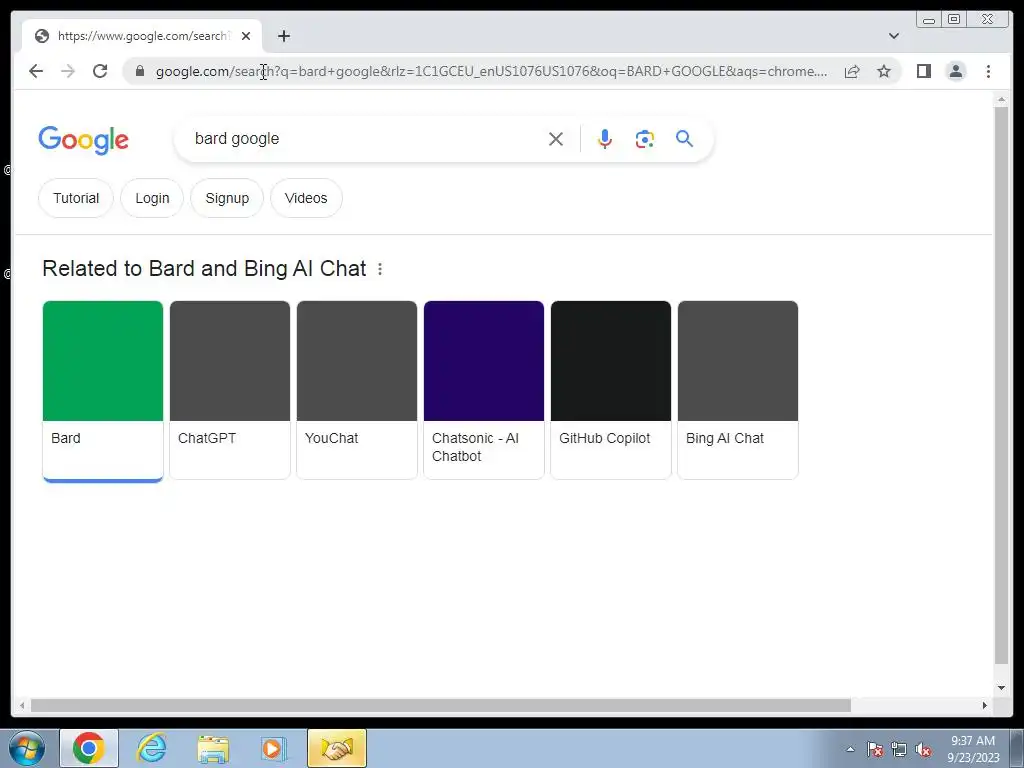Apply the Login filter chip
This screenshot has width=1024, height=768.
point(152,198)
